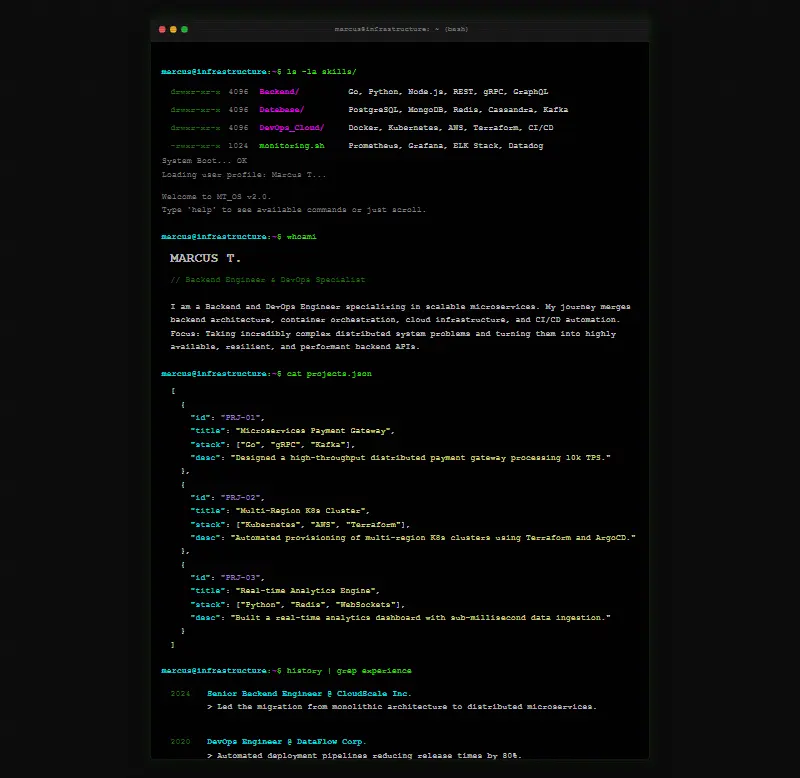Click the "PRJ-01" id value
The height and width of the screenshot is (778, 800).
click(240, 417)
